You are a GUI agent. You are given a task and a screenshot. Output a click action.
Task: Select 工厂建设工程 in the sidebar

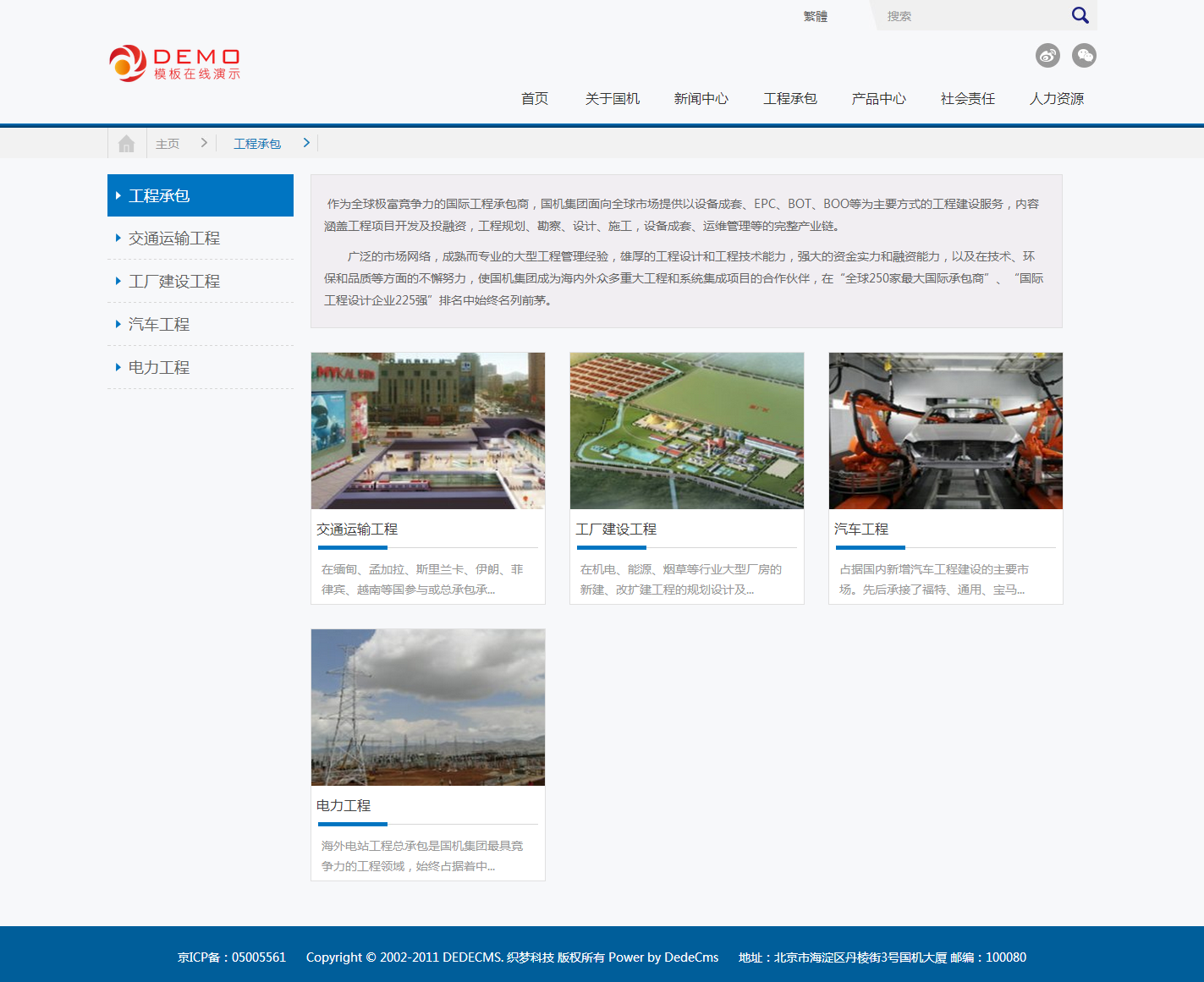pyautogui.click(x=173, y=282)
